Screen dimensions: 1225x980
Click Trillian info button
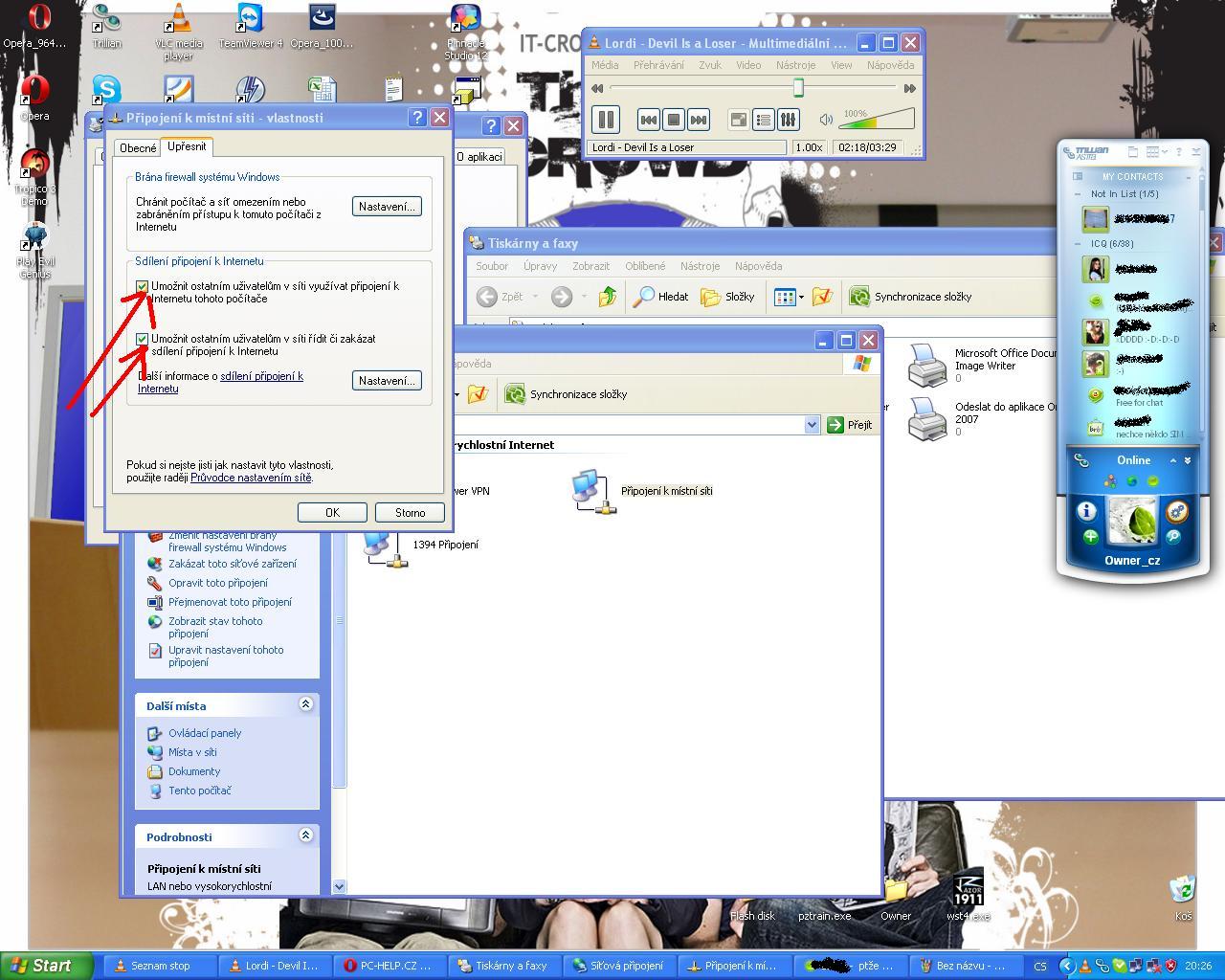point(1086,511)
